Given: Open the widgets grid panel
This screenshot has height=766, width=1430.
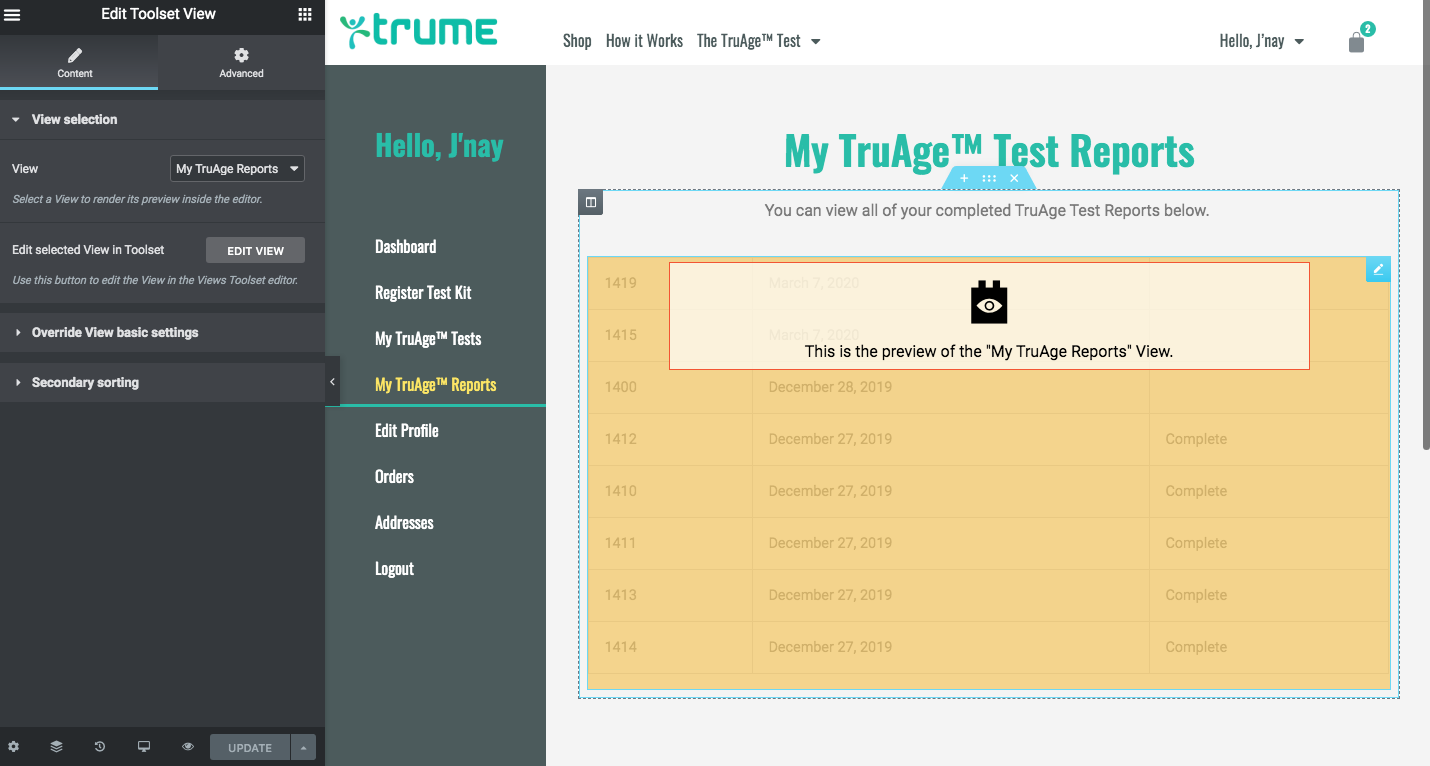Looking at the screenshot, I should 305,14.
